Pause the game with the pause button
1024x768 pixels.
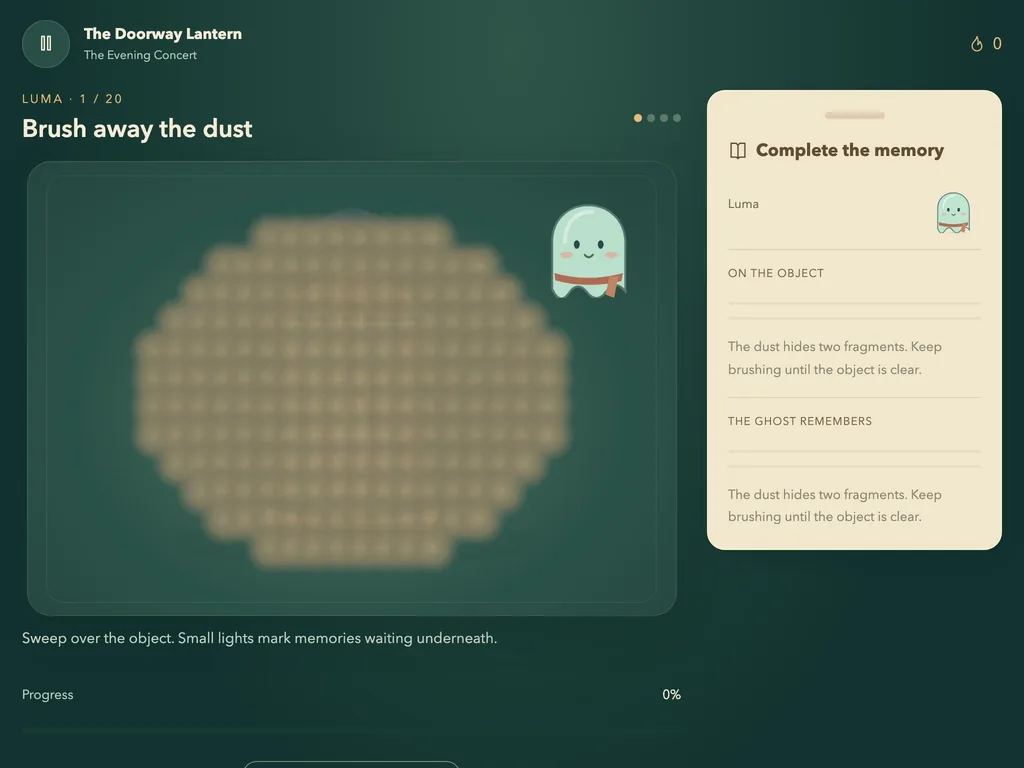[46, 44]
